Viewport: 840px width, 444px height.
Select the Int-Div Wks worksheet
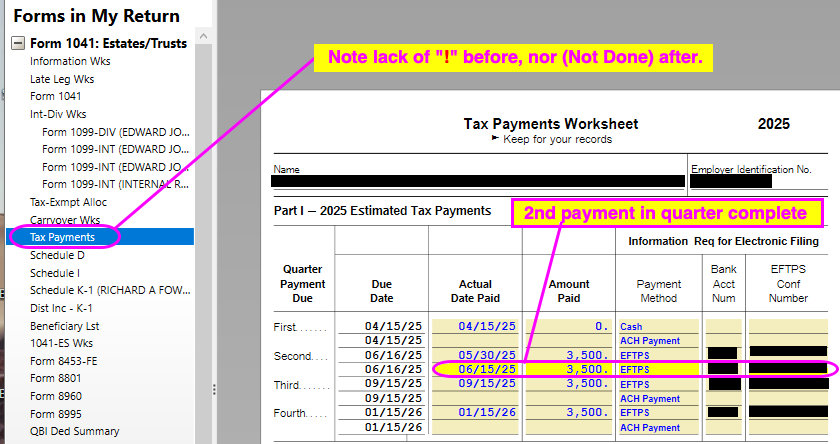59,115
